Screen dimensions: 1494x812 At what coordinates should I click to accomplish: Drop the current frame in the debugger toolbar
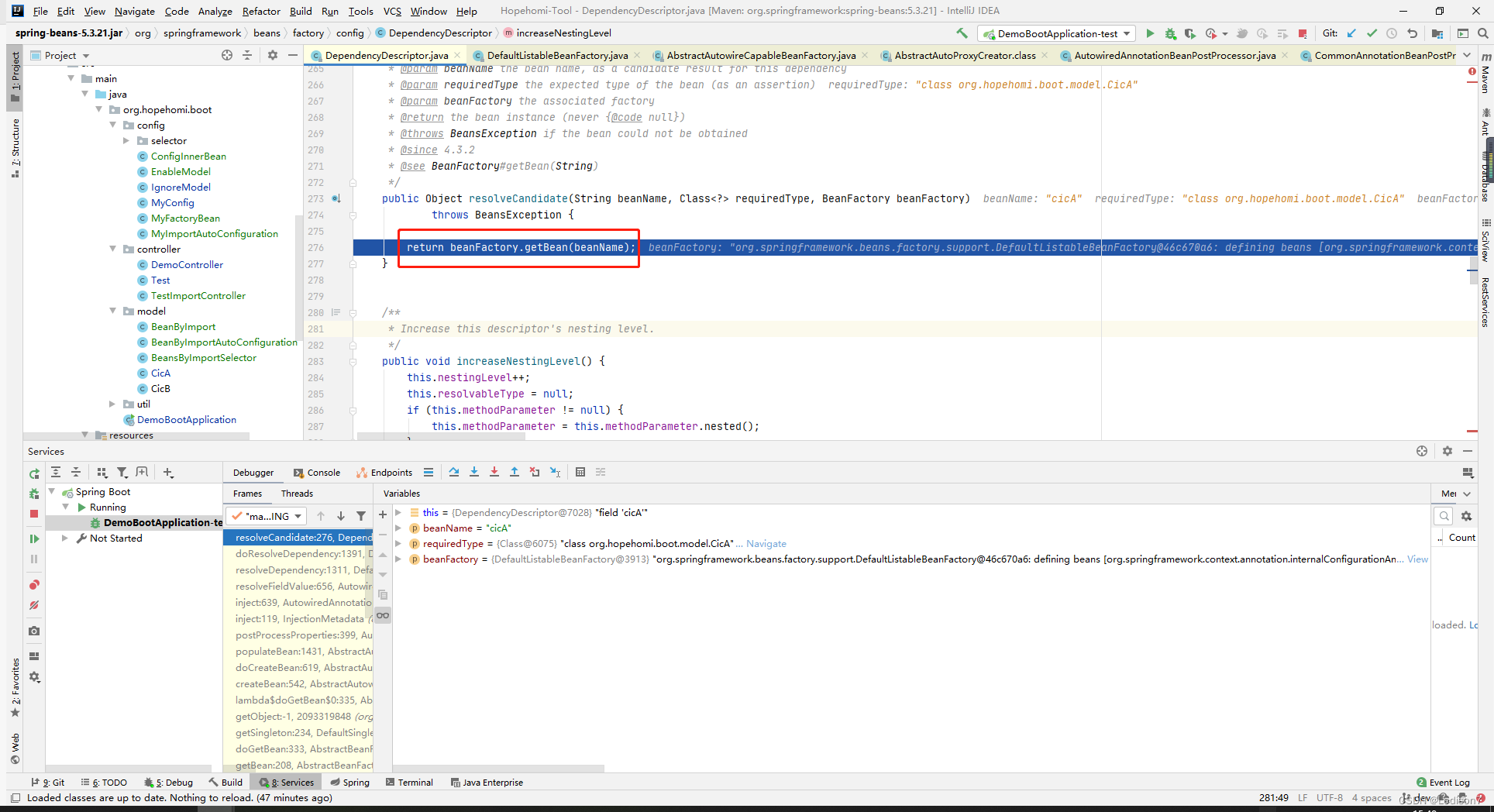(535, 472)
